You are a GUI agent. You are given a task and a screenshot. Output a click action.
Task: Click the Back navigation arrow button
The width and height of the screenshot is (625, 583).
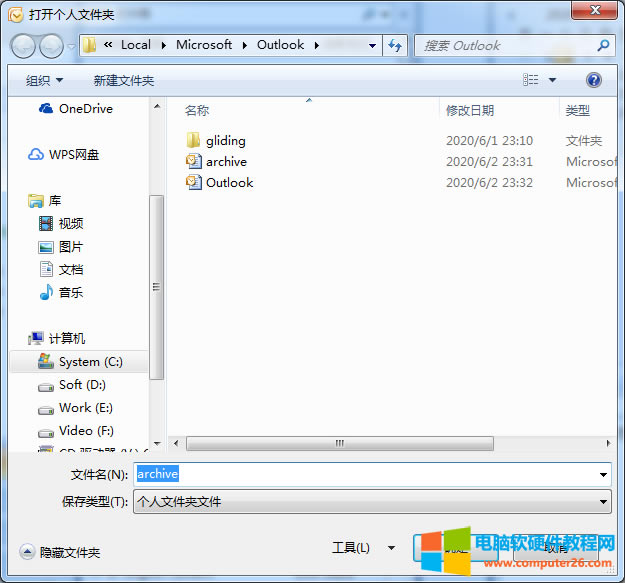pos(23,46)
